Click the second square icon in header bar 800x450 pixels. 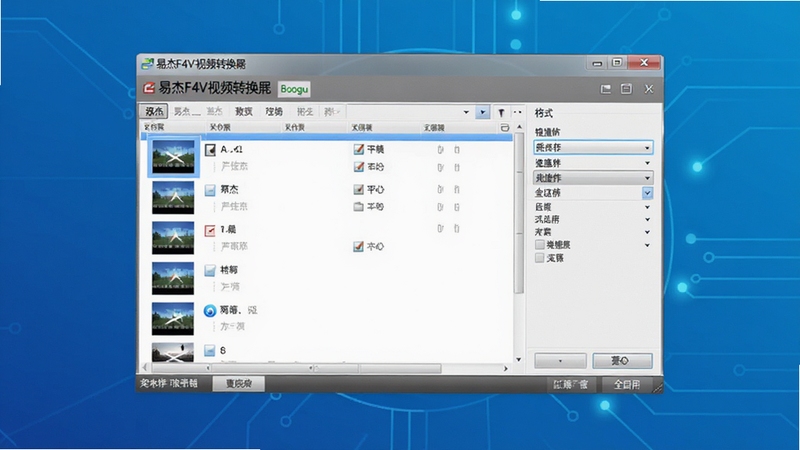(626, 89)
